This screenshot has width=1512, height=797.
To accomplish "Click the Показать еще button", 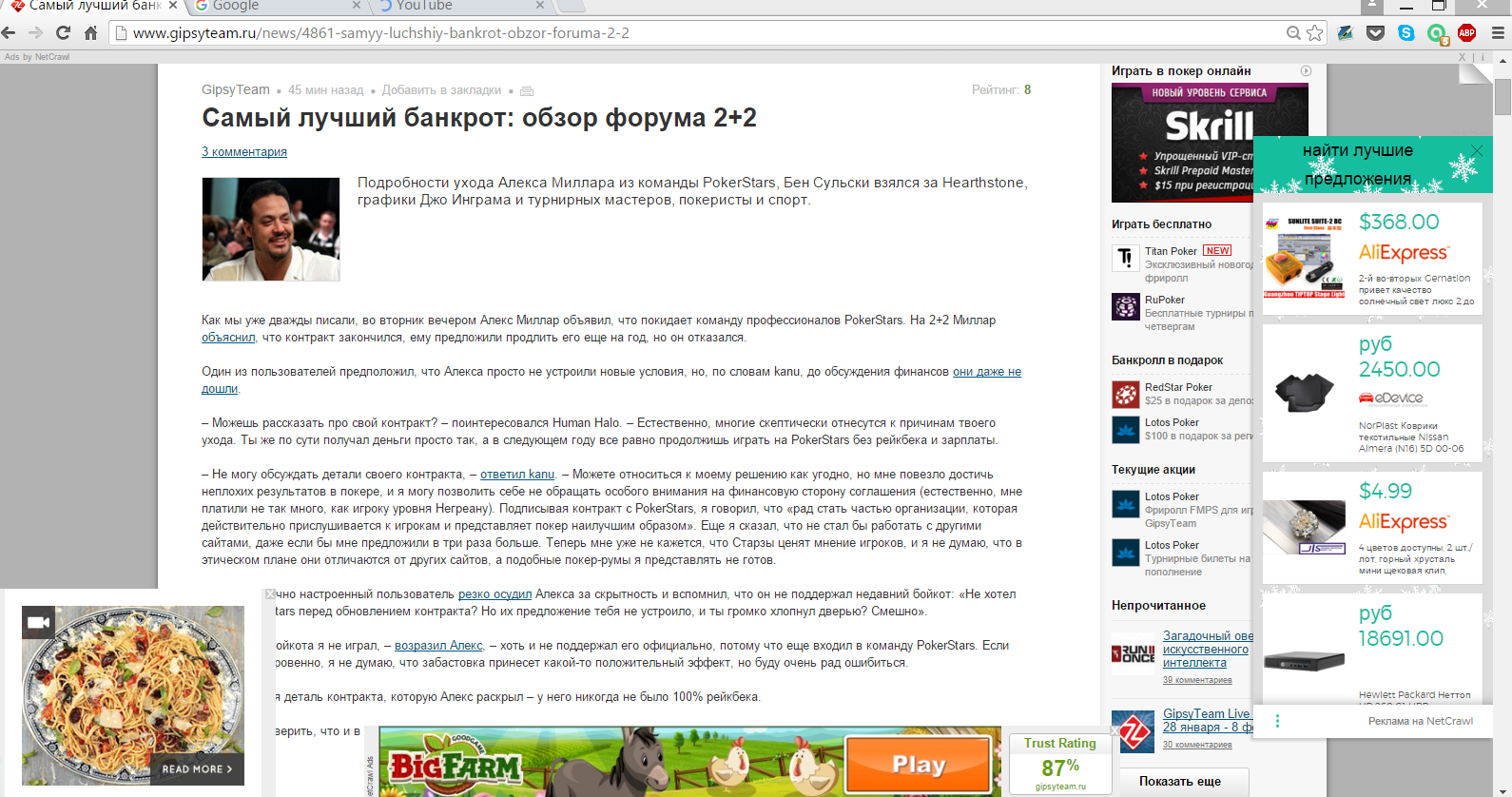I will [x=1180, y=781].
